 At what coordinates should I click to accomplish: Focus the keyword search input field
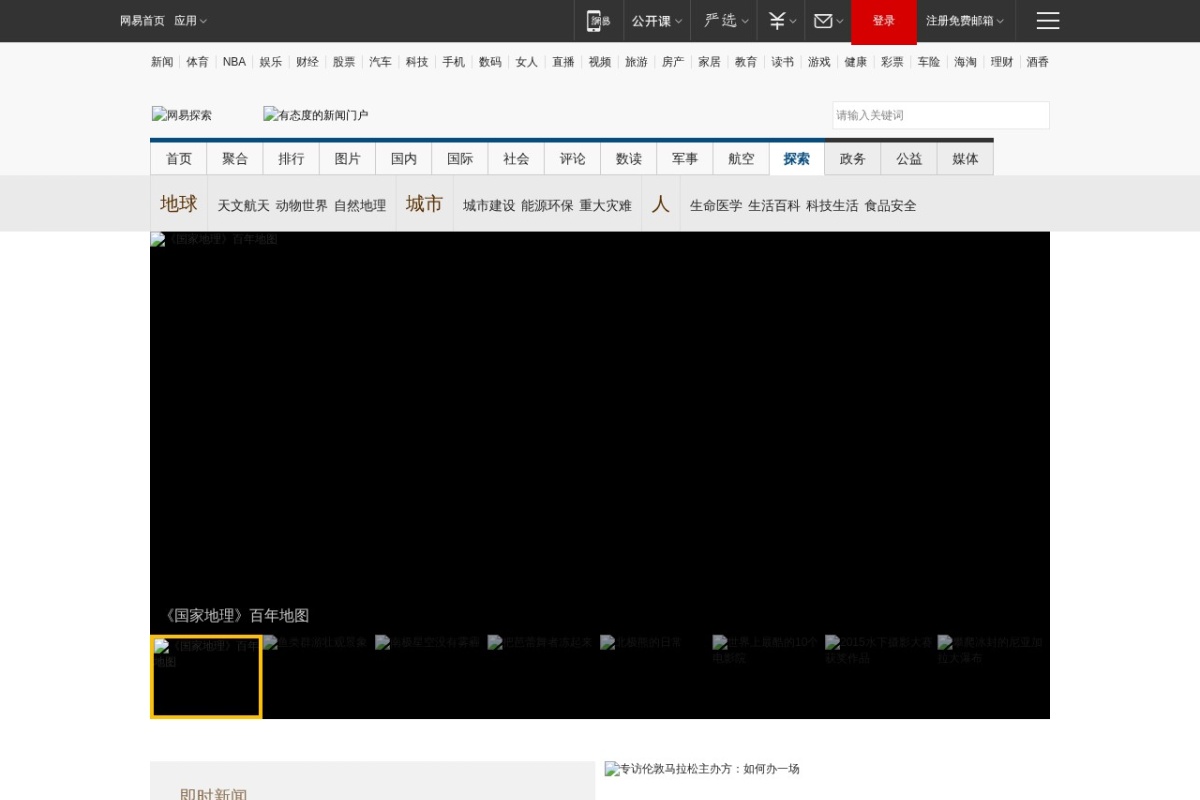pos(941,115)
